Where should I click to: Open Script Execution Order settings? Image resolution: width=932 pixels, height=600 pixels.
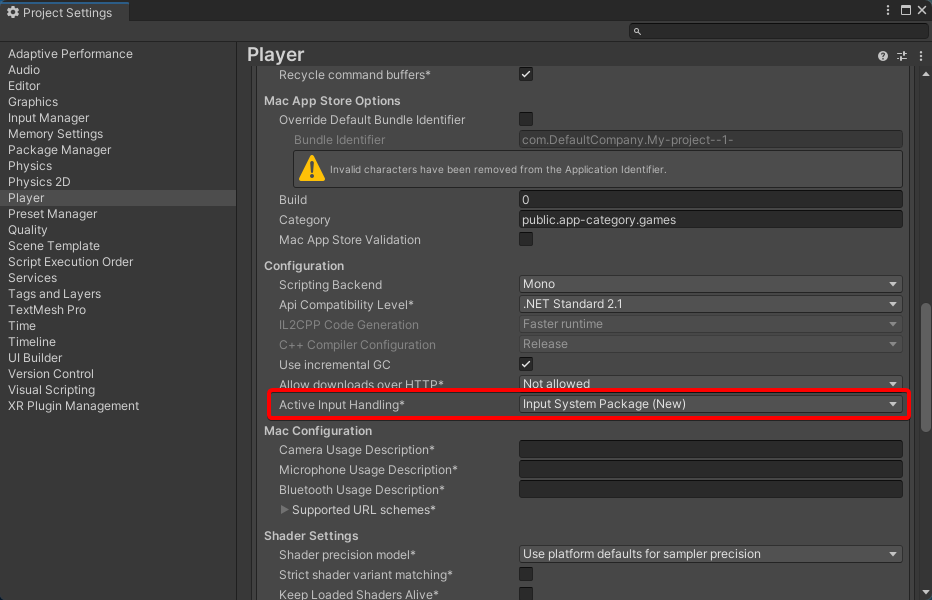[x=70, y=262]
